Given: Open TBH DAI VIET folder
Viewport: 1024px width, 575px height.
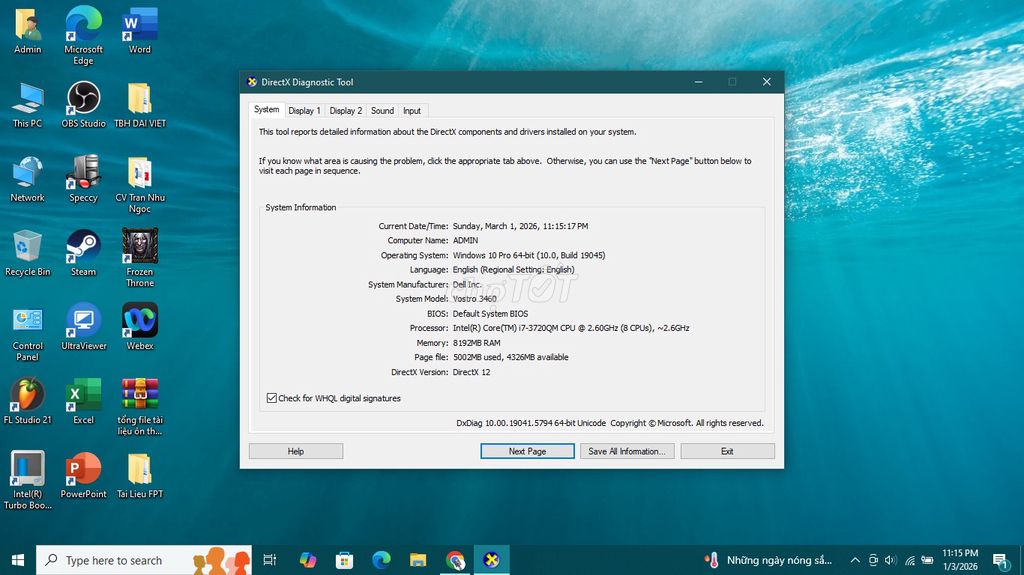Looking at the screenshot, I should pos(140,105).
